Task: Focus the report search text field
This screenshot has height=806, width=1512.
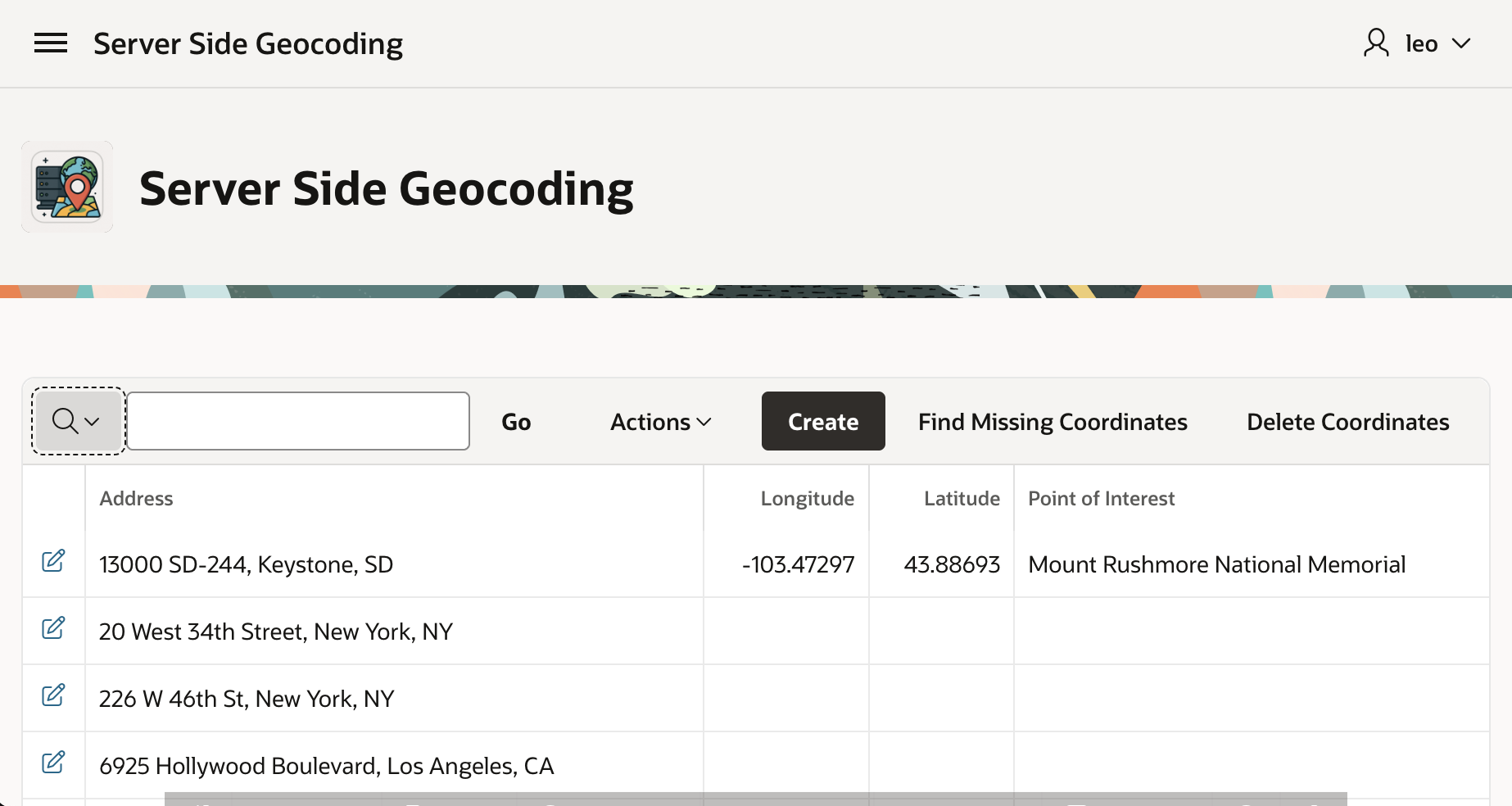Action: pyautogui.click(x=298, y=421)
